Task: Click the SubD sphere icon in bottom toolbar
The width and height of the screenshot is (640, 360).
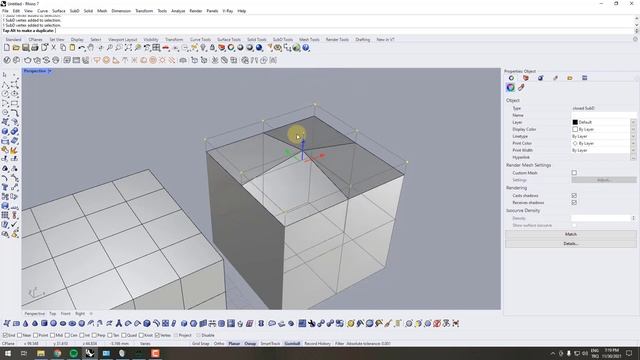Action: click(53, 323)
